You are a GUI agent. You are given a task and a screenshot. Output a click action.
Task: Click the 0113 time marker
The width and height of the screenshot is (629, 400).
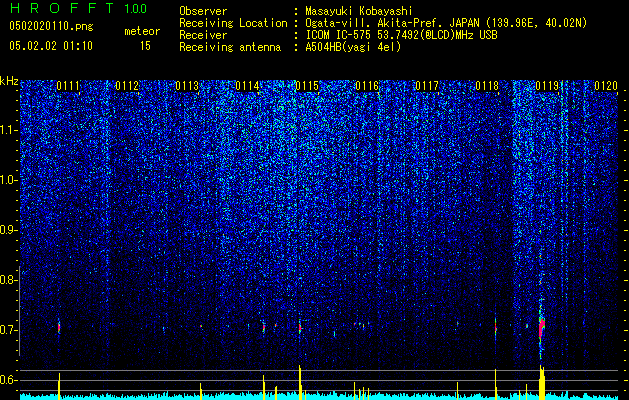[x=187, y=86]
